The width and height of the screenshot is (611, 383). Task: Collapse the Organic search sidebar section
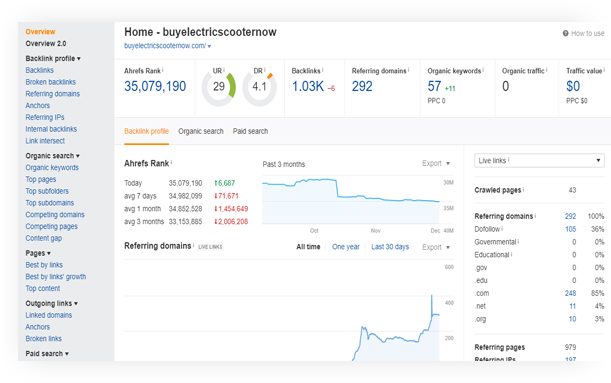click(x=53, y=156)
